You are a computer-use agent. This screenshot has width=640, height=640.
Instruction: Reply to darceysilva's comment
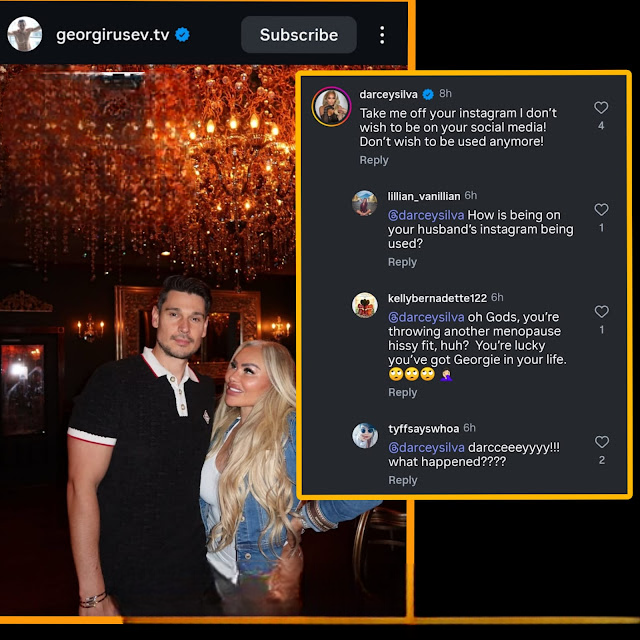[374, 160]
